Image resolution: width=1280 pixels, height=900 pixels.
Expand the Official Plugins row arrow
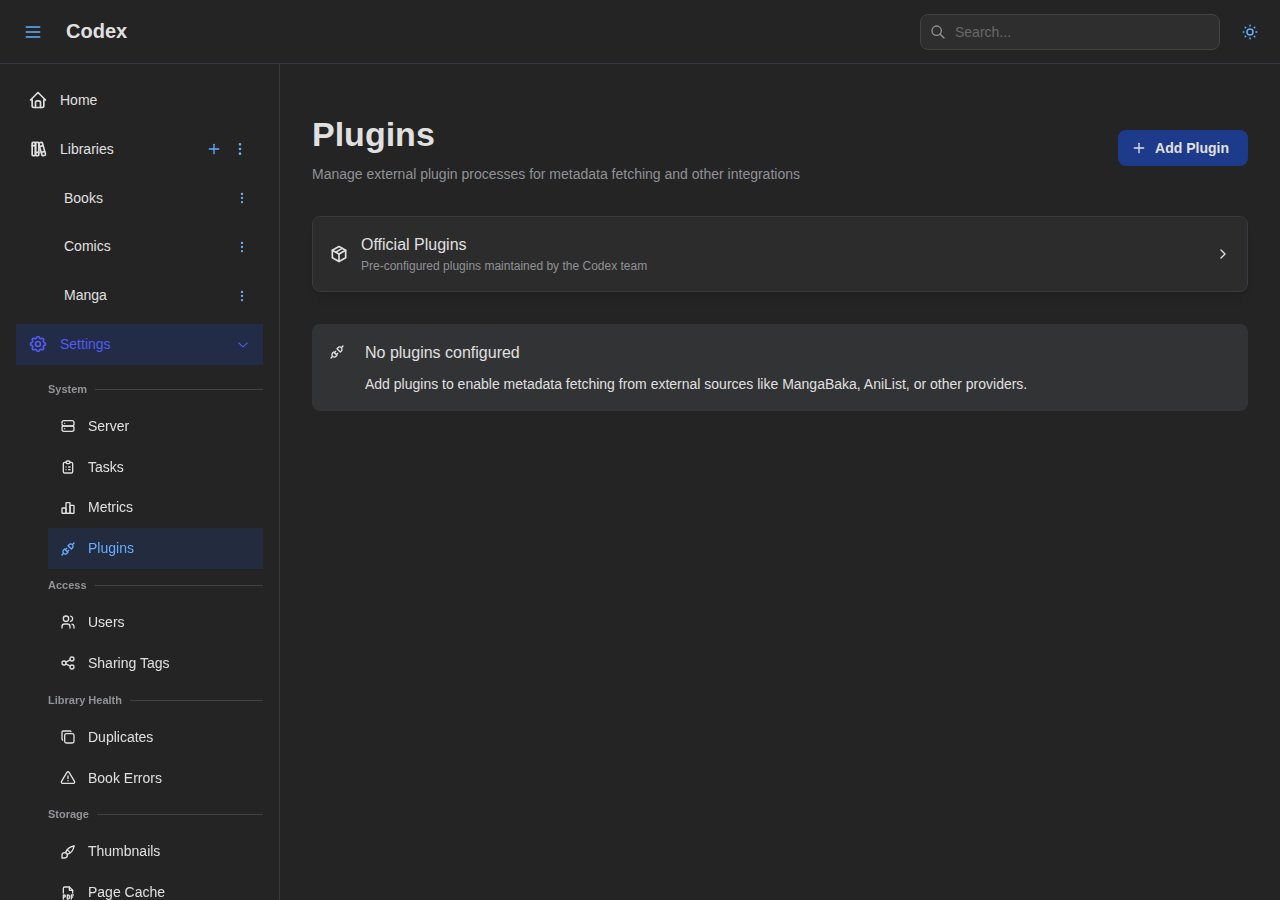pyautogui.click(x=1222, y=254)
